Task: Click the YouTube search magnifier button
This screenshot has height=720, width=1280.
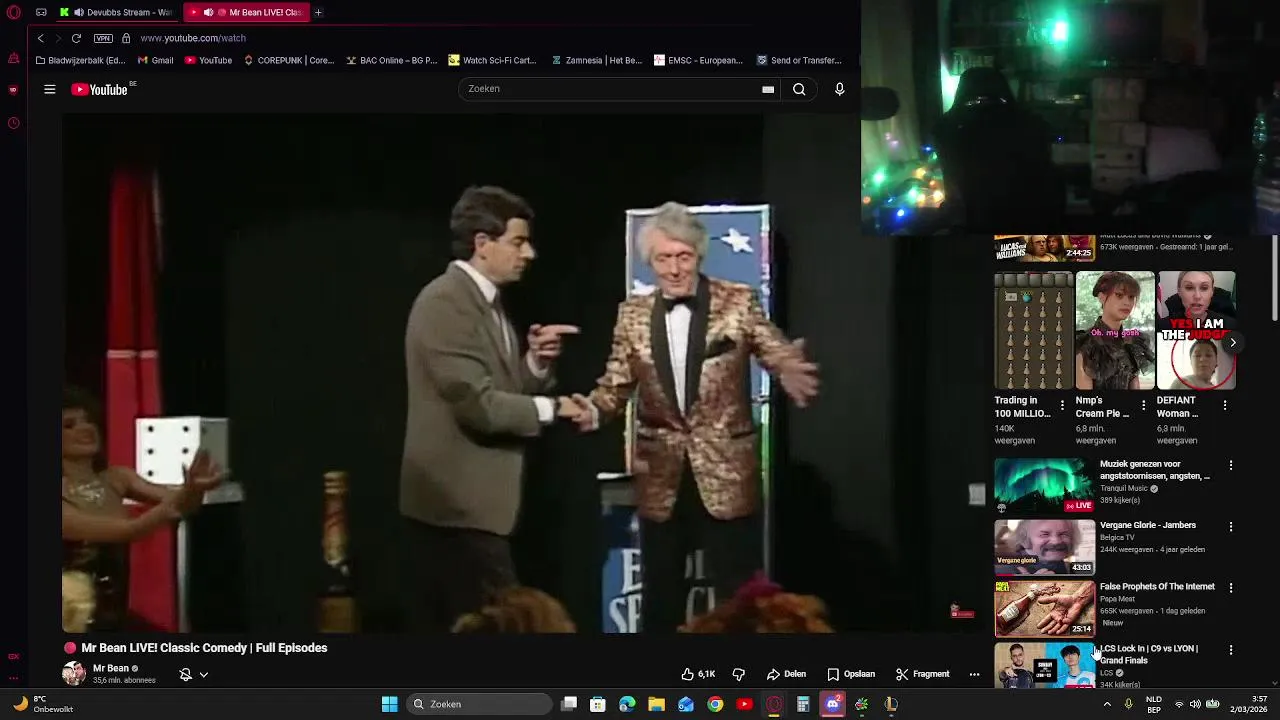Action: click(799, 89)
